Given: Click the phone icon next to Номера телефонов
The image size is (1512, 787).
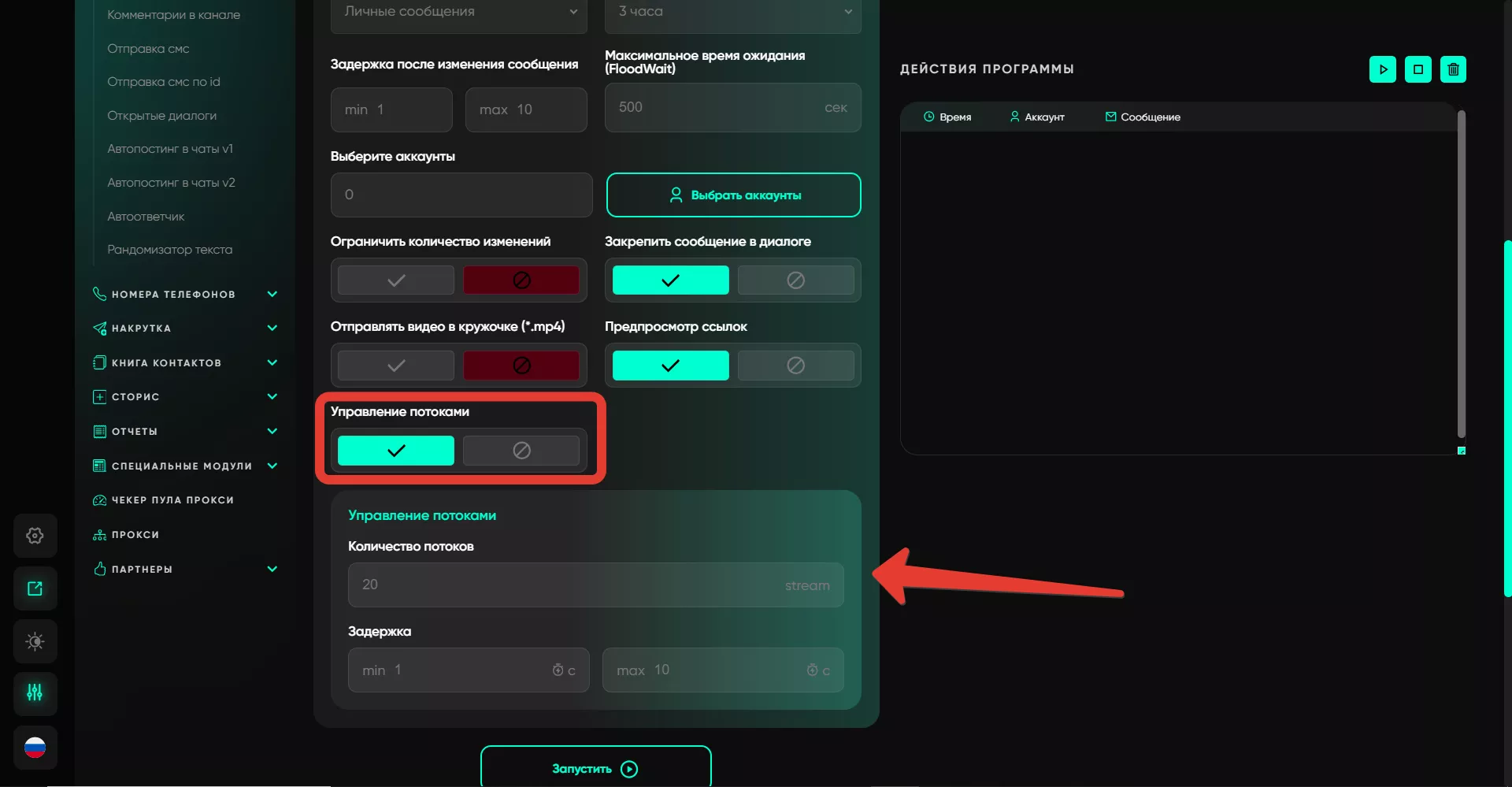Looking at the screenshot, I should click(99, 294).
